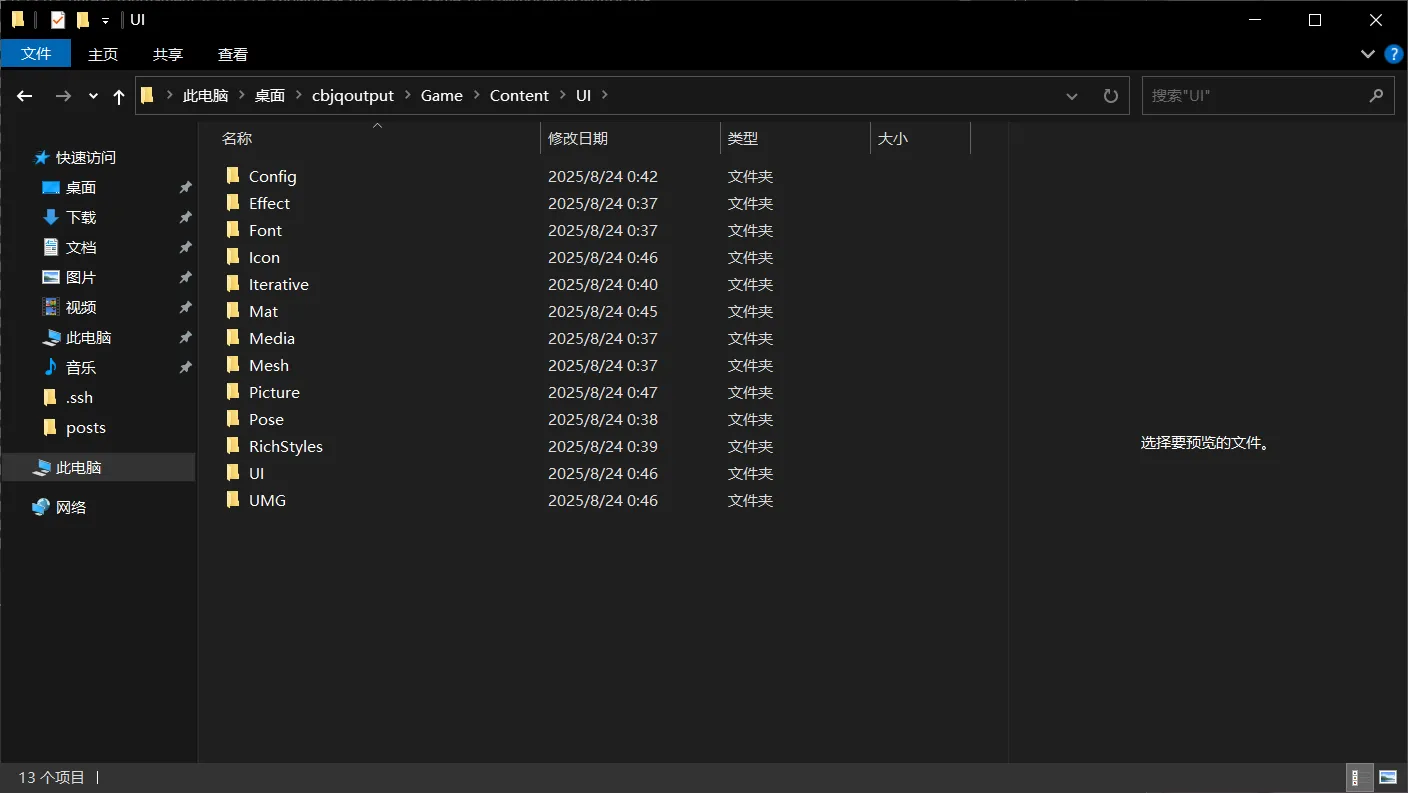The height and width of the screenshot is (793, 1408).
Task: Open the 文件 menu tab
Action: tap(36, 54)
